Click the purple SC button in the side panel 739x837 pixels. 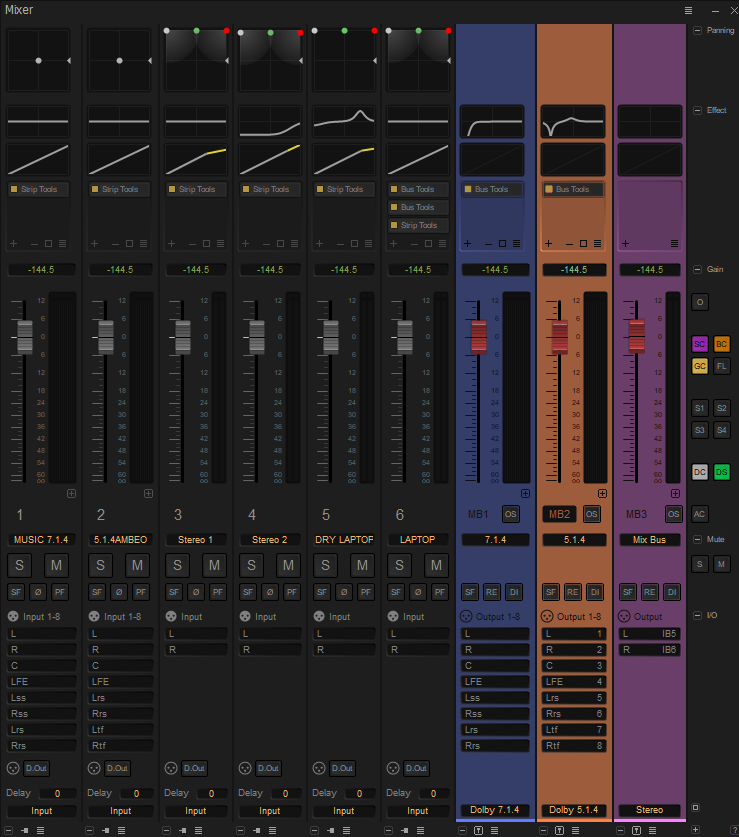click(700, 344)
